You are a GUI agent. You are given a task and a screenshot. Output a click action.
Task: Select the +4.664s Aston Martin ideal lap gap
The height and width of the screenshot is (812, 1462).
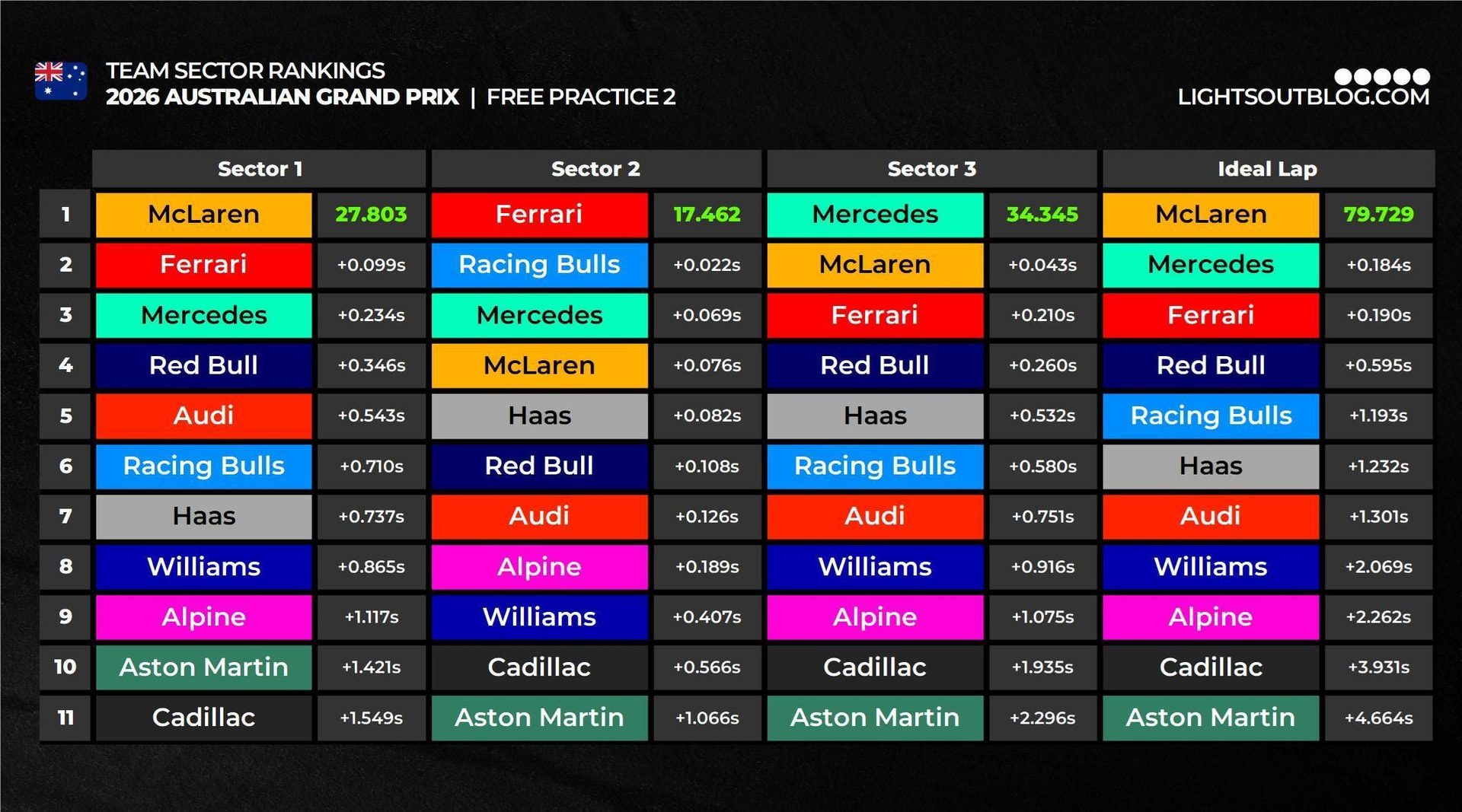pyautogui.click(x=1378, y=718)
